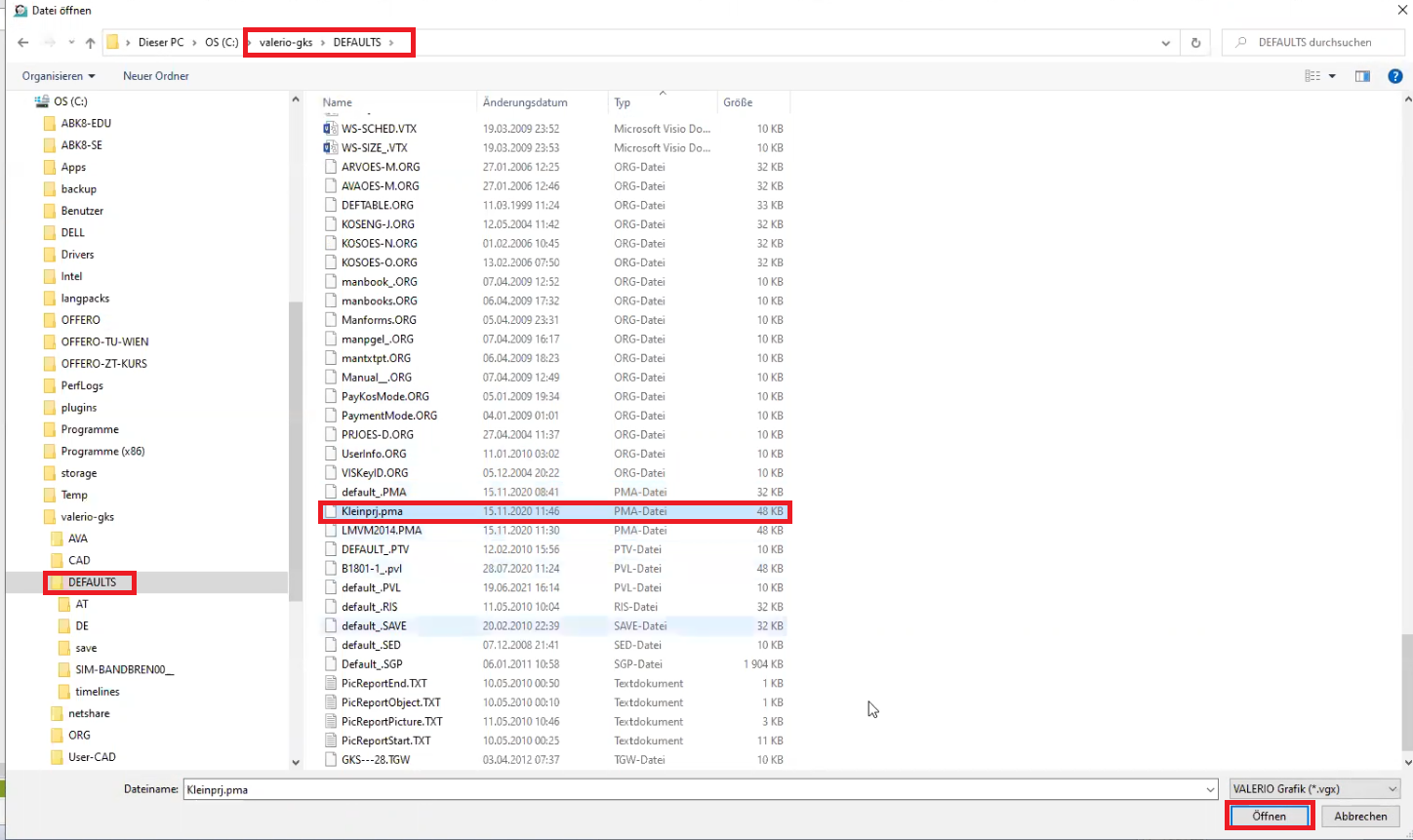The image size is (1413, 840).
Task: Expand the file type filter VALERIO Grafik
Action: [1314, 789]
